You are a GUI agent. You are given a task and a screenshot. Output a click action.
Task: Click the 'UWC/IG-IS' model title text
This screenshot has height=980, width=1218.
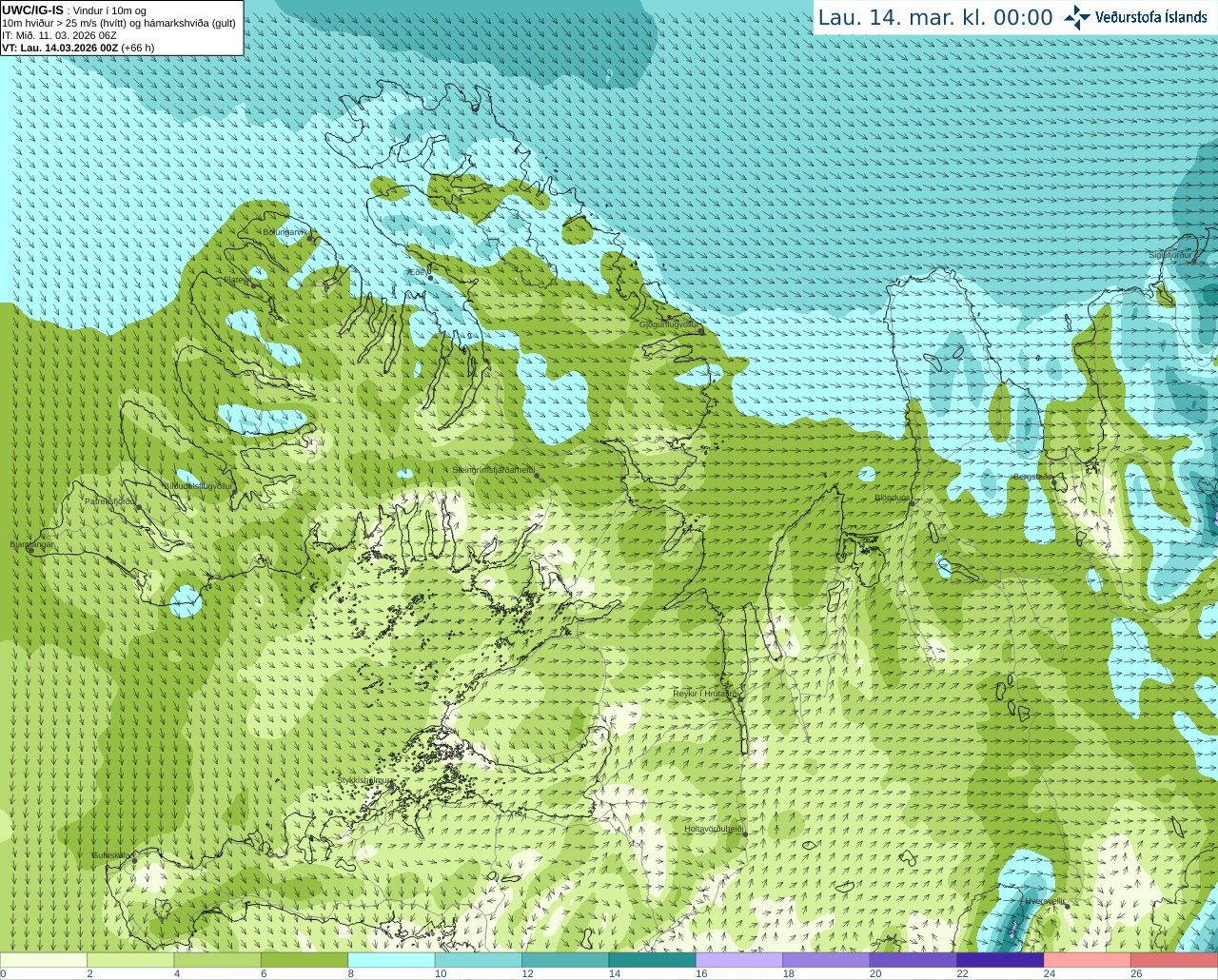point(32,10)
